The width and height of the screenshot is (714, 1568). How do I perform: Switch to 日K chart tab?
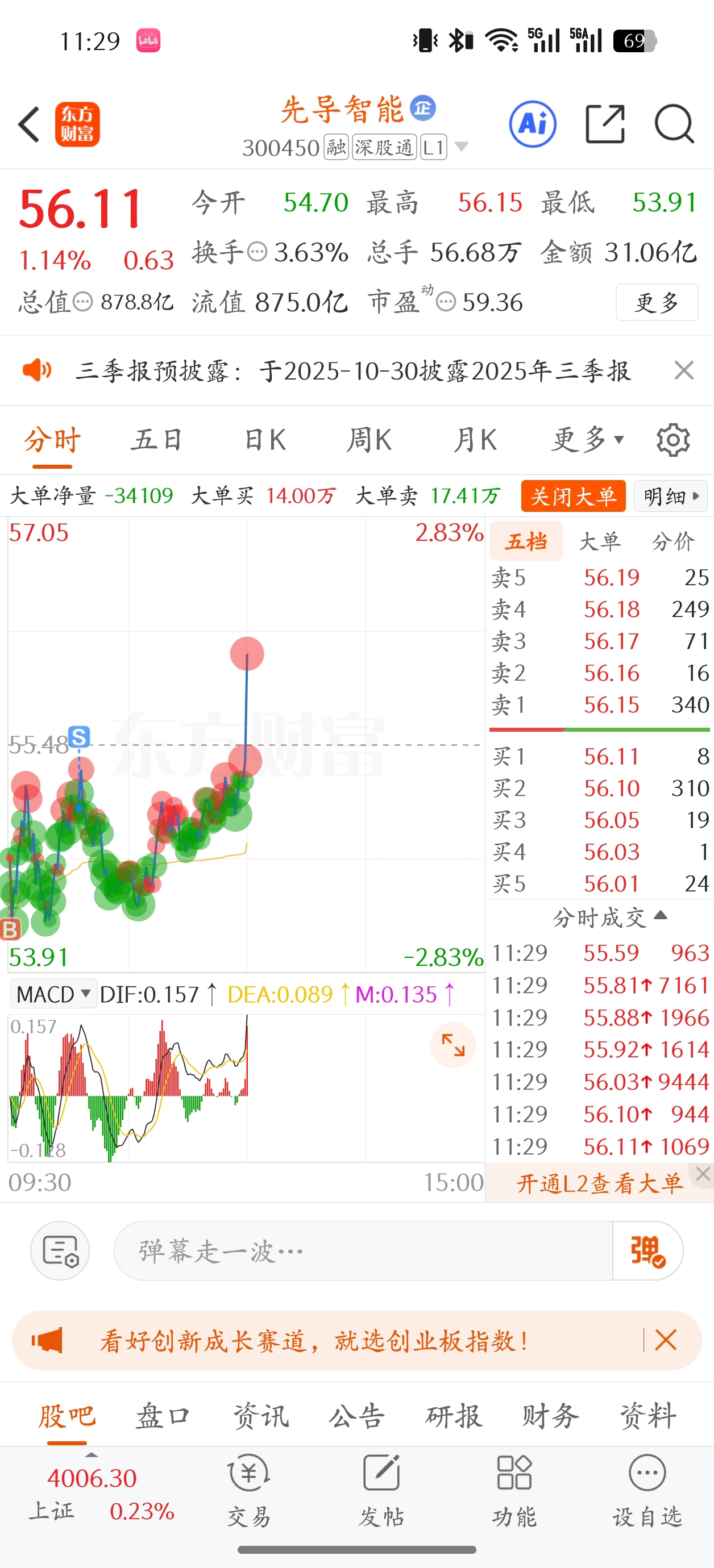click(x=265, y=440)
